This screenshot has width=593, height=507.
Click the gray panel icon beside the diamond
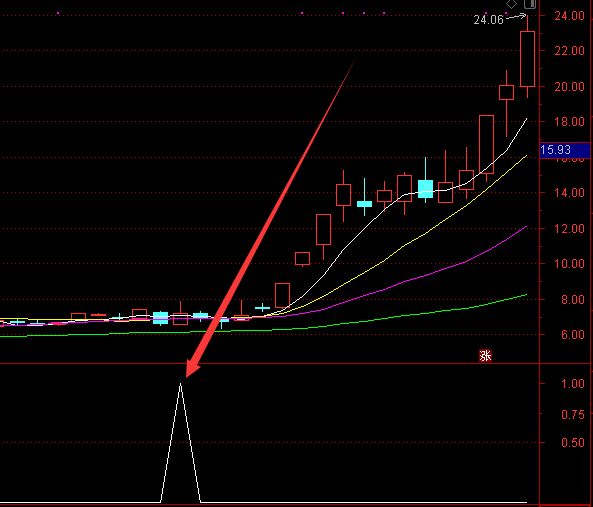coord(530,4)
